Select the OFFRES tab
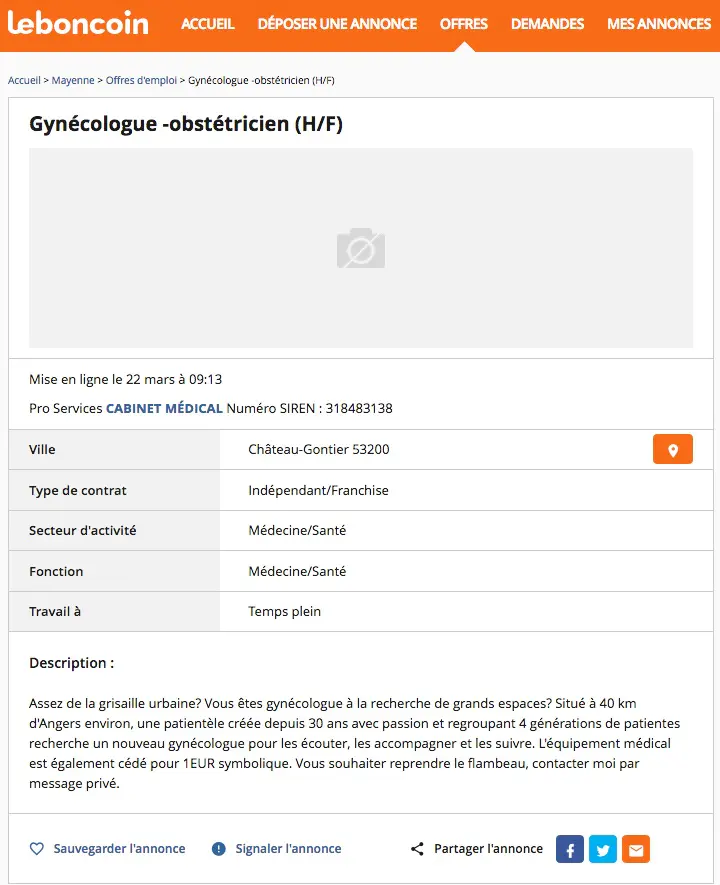This screenshot has height=885, width=720. 464,24
